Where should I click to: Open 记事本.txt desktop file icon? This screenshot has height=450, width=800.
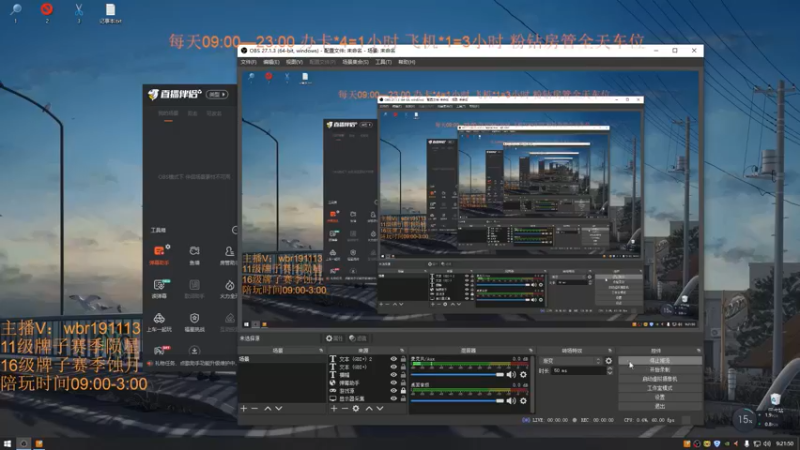[110, 13]
